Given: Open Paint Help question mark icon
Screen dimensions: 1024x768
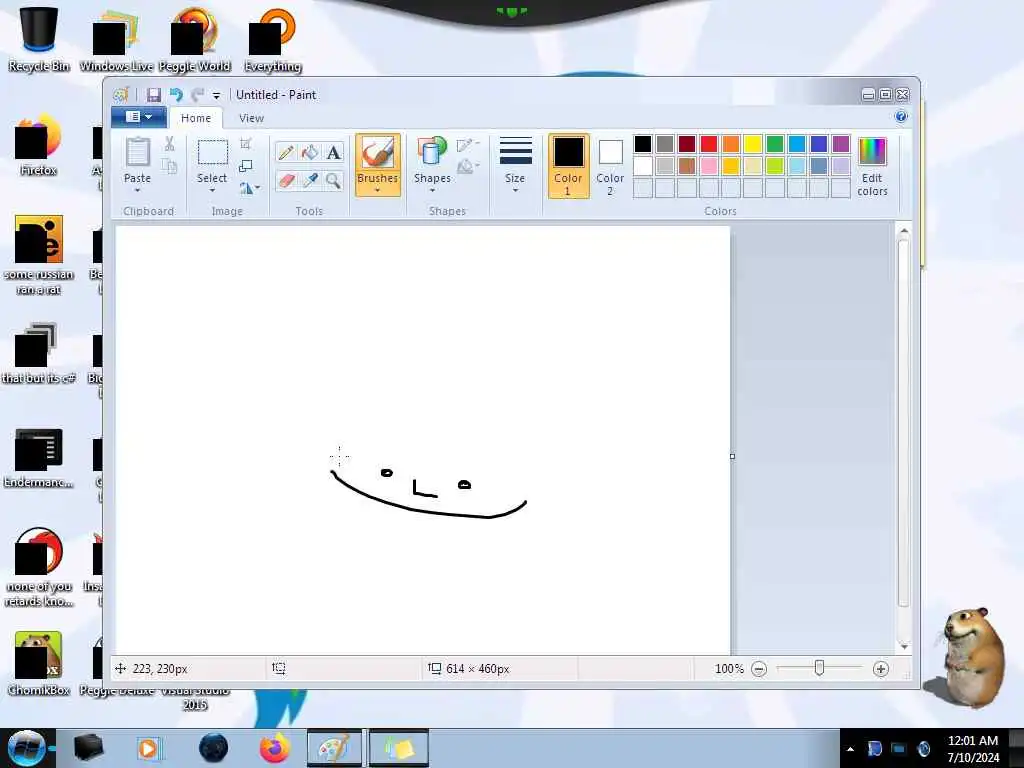Looking at the screenshot, I should point(901,116).
